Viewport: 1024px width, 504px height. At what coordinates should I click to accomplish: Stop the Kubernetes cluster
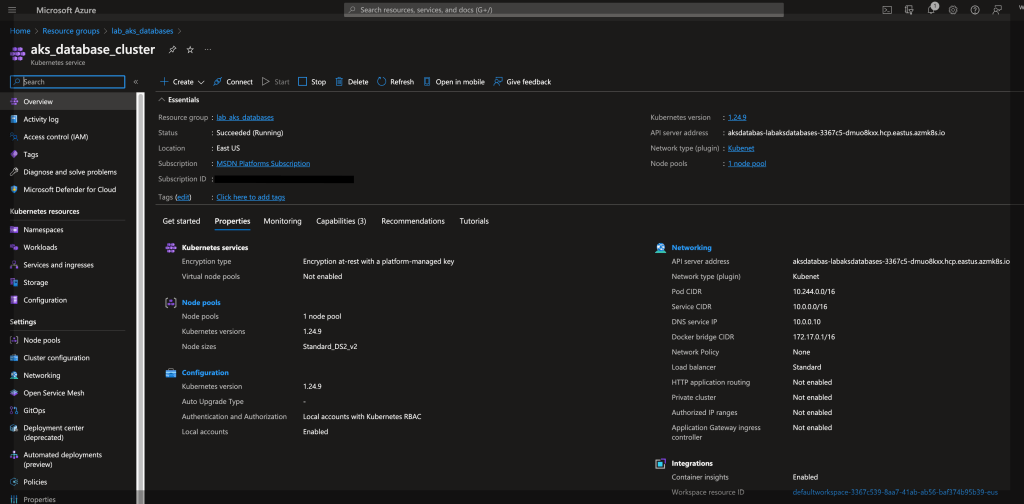[x=311, y=82]
